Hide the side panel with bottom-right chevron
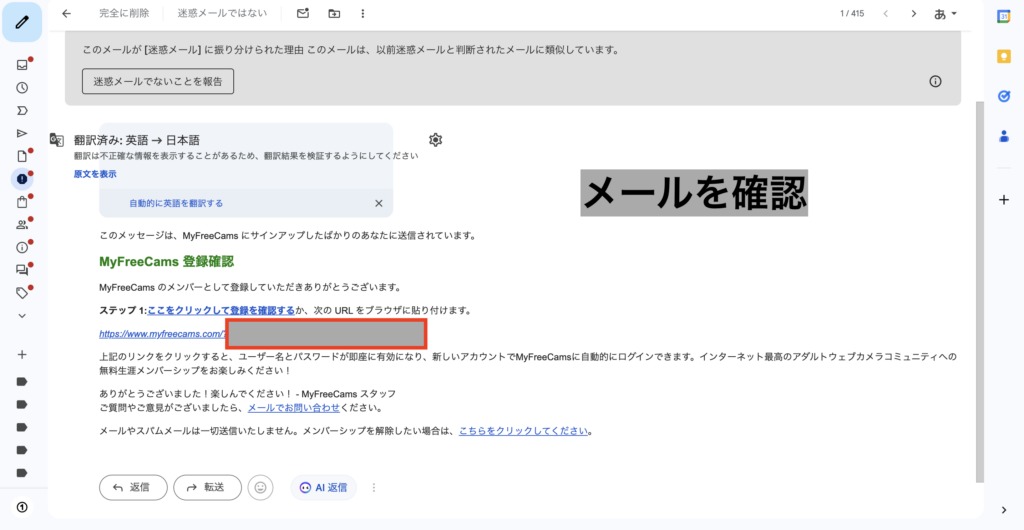The height and width of the screenshot is (530, 1024). [1004, 510]
